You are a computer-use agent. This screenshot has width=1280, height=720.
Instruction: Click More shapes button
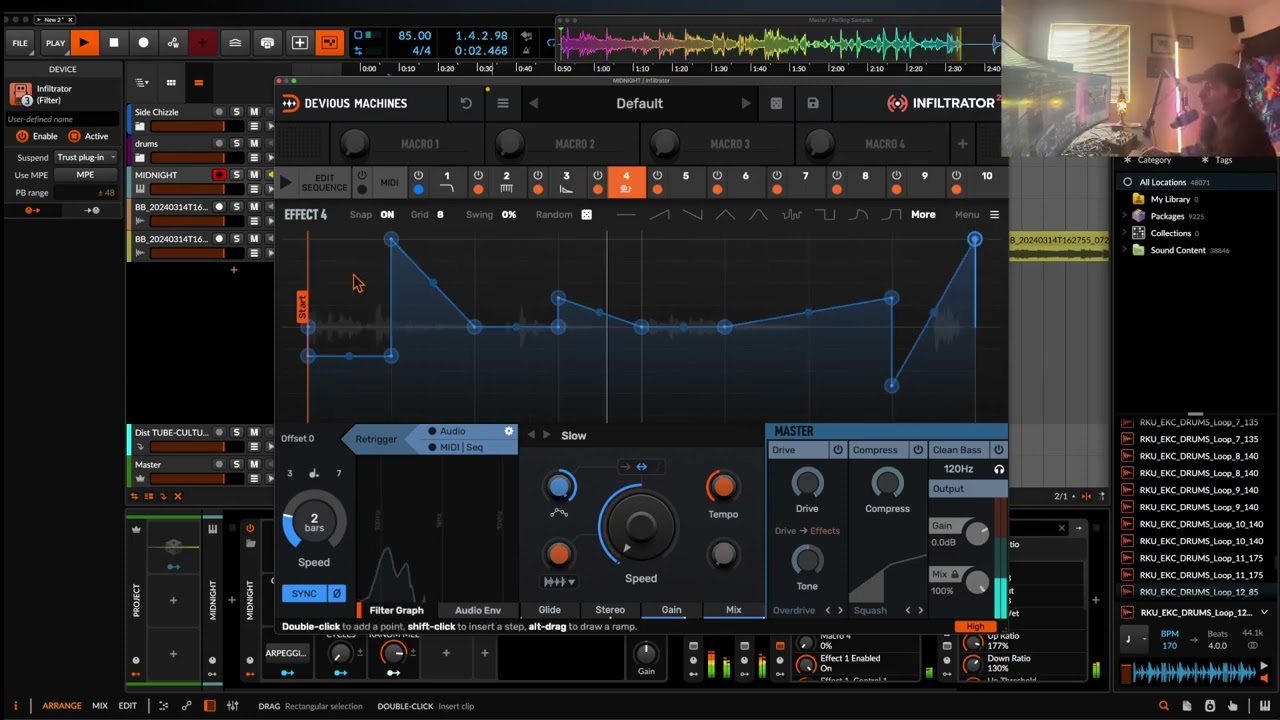tap(923, 215)
